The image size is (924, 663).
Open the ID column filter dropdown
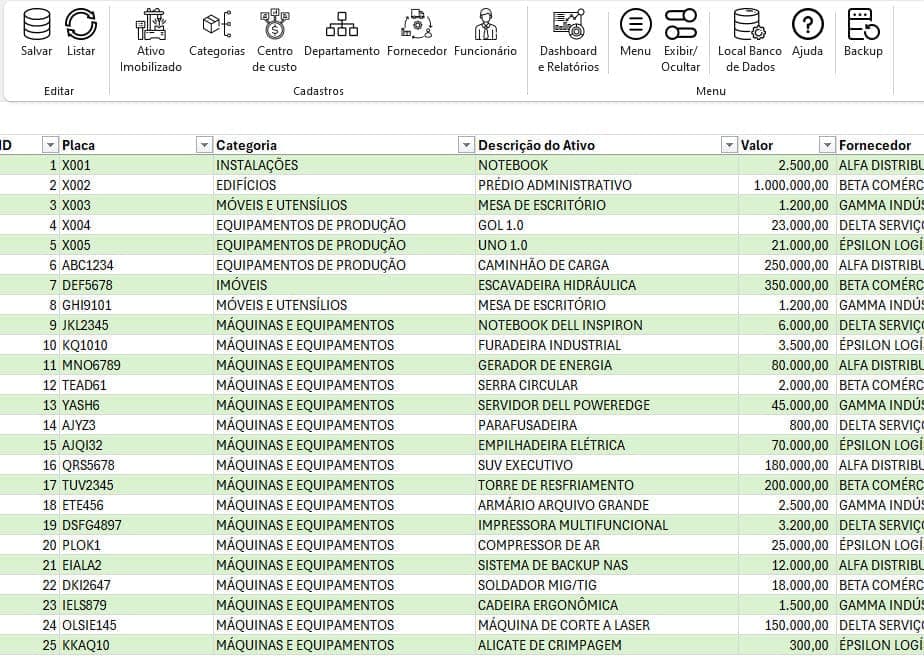point(50,145)
